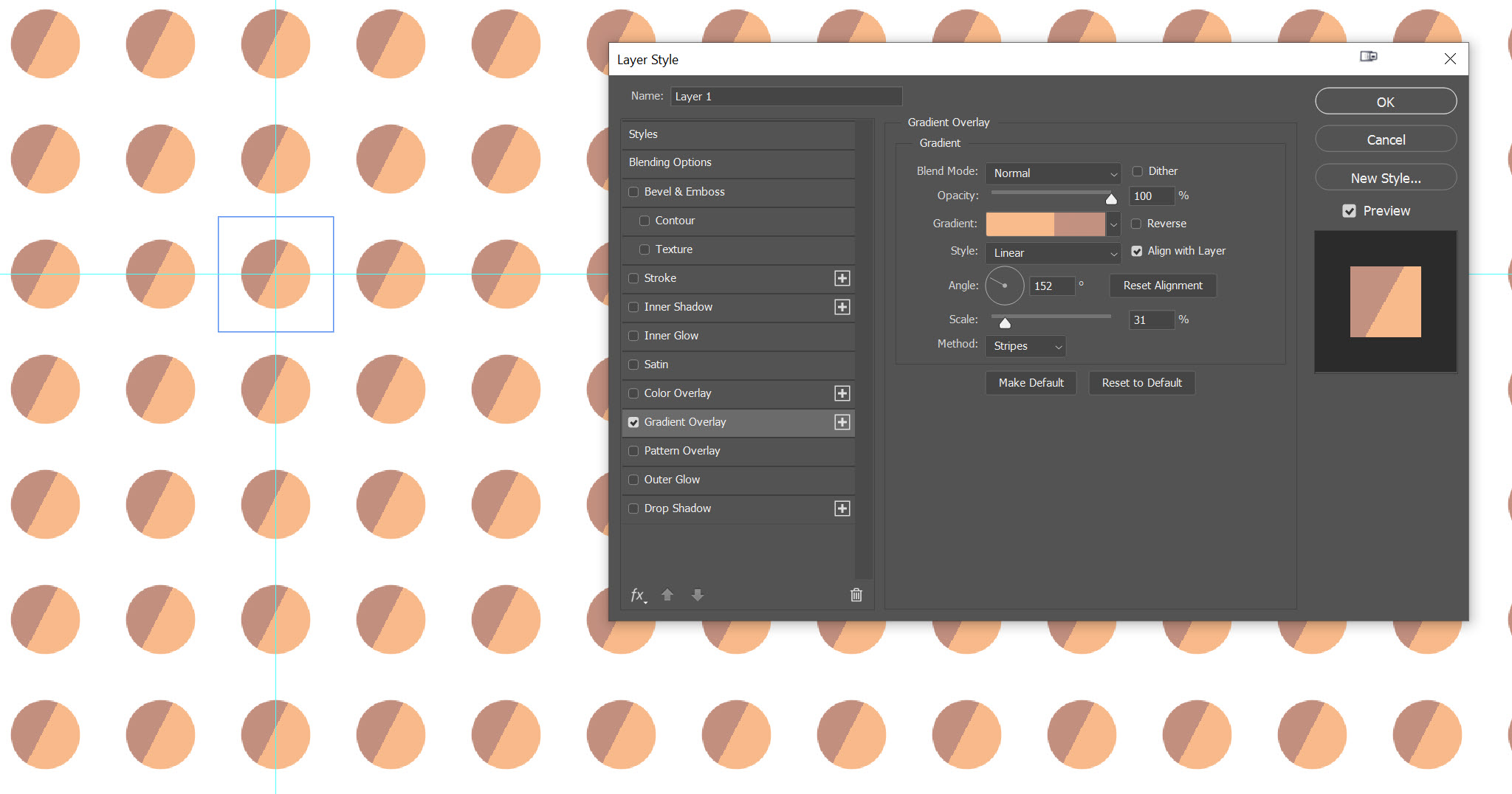Enable the Bevel & Emboss checkbox
This screenshot has width=1512, height=794.
click(633, 192)
